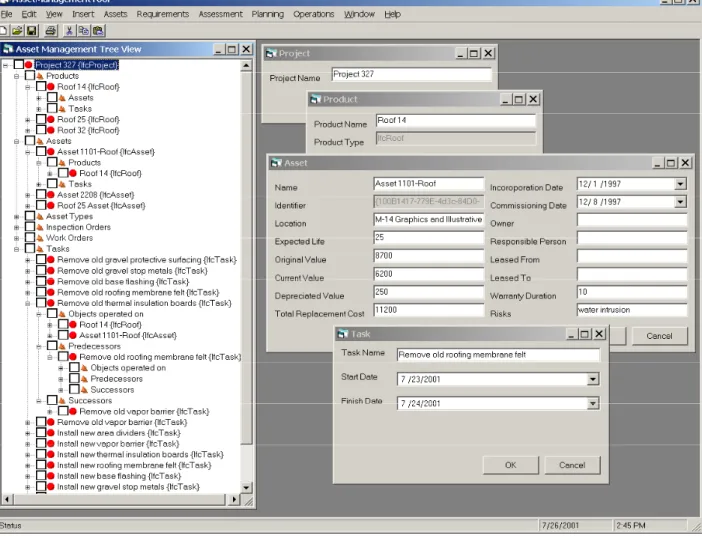This screenshot has height=536, width=702.
Task: Open the Start Date dropdown in Task window
Action: (x=592, y=379)
